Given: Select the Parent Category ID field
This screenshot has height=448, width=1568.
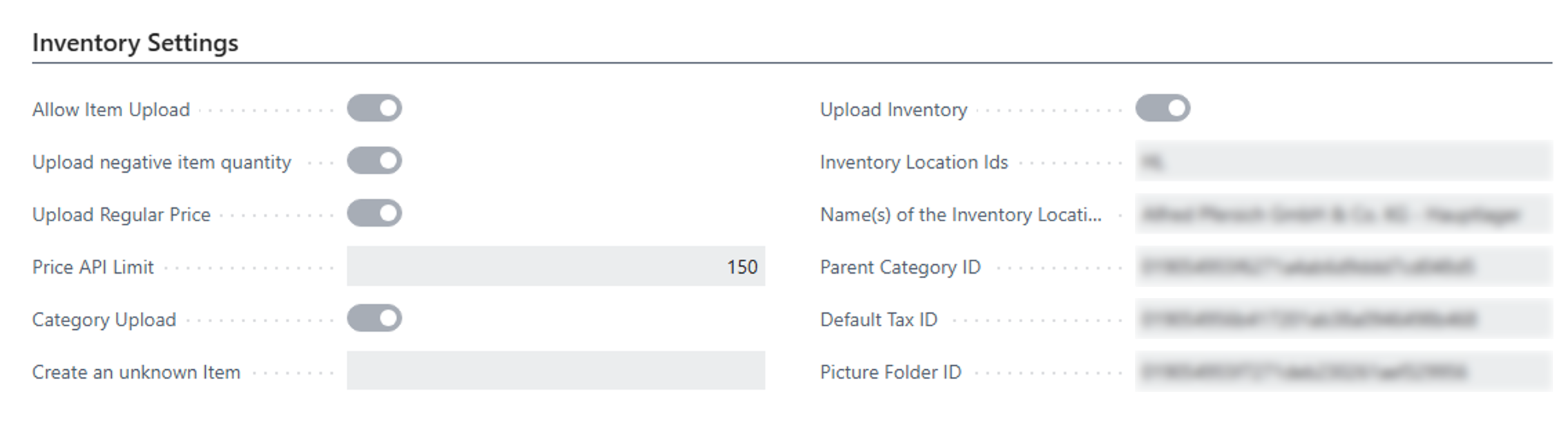Looking at the screenshot, I should click(x=1344, y=266).
